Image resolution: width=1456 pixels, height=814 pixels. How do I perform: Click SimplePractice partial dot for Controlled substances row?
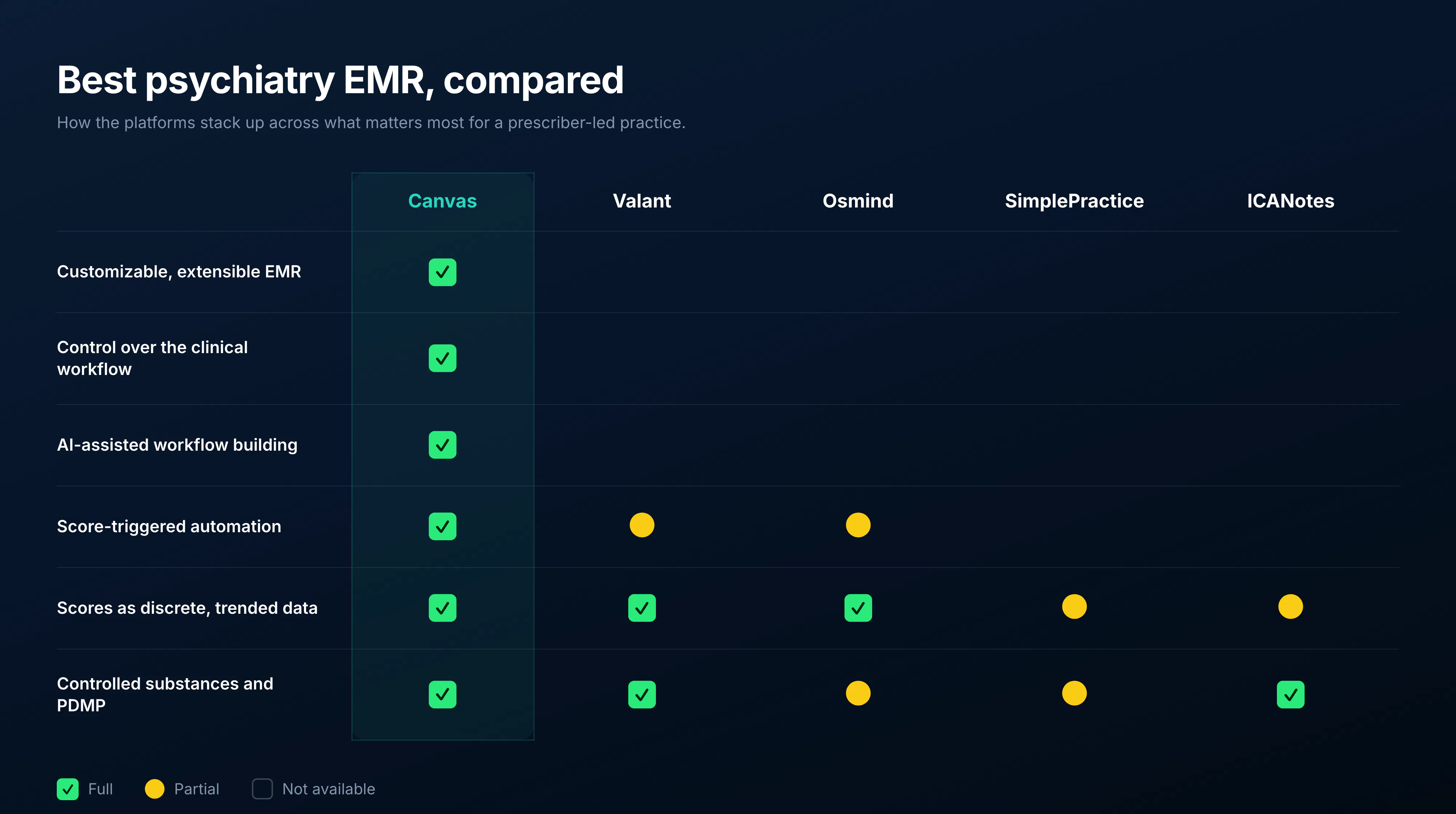coord(1074,693)
